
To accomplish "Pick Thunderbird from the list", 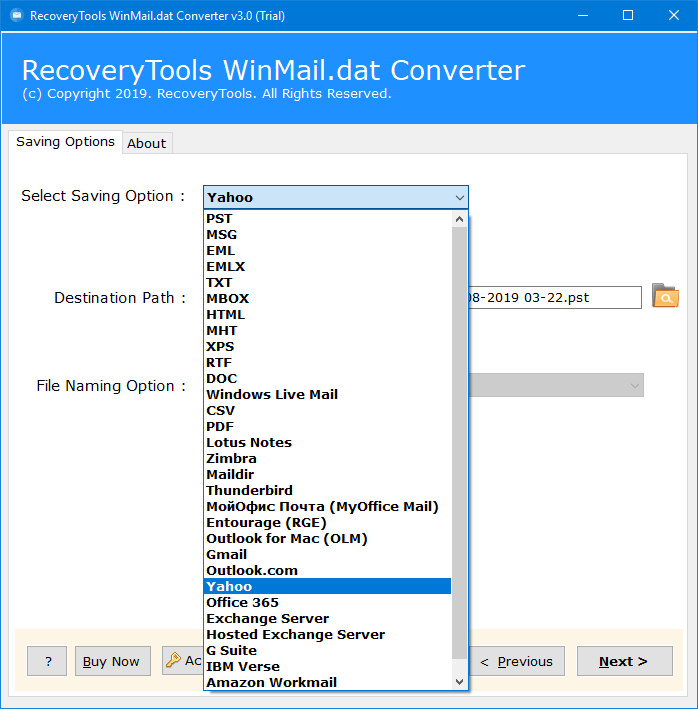I will coord(327,490).
